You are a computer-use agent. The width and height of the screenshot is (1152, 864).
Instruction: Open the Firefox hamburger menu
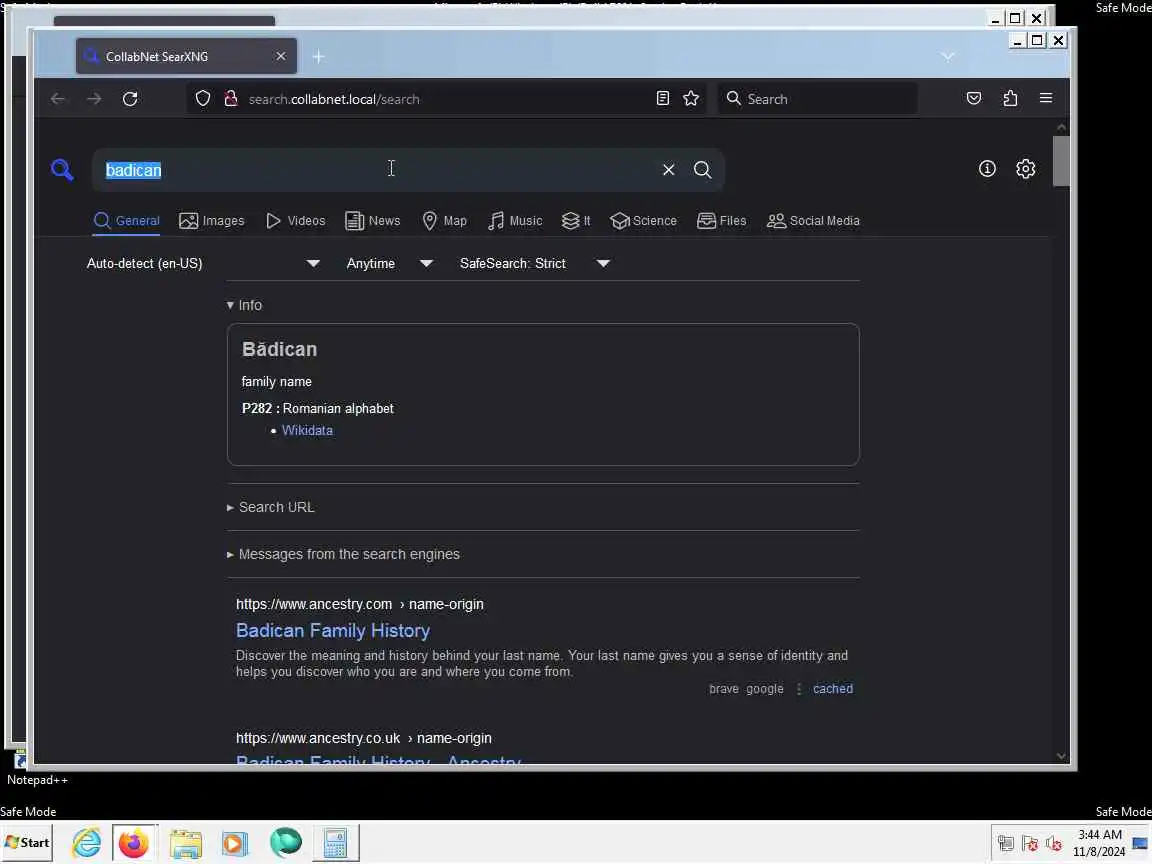pyautogui.click(x=1046, y=98)
